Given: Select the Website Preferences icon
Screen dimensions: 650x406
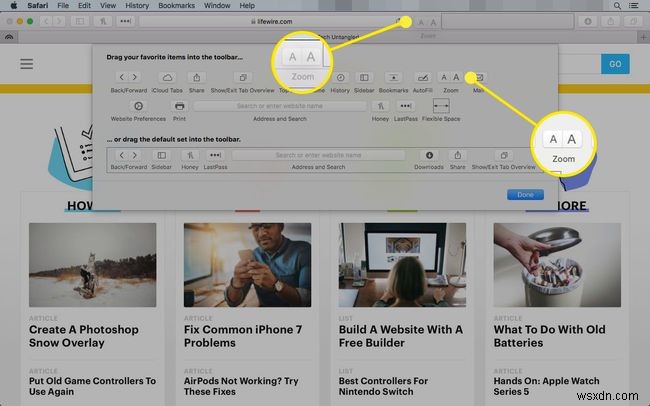Looking at the screenshot, I should 138,106.
